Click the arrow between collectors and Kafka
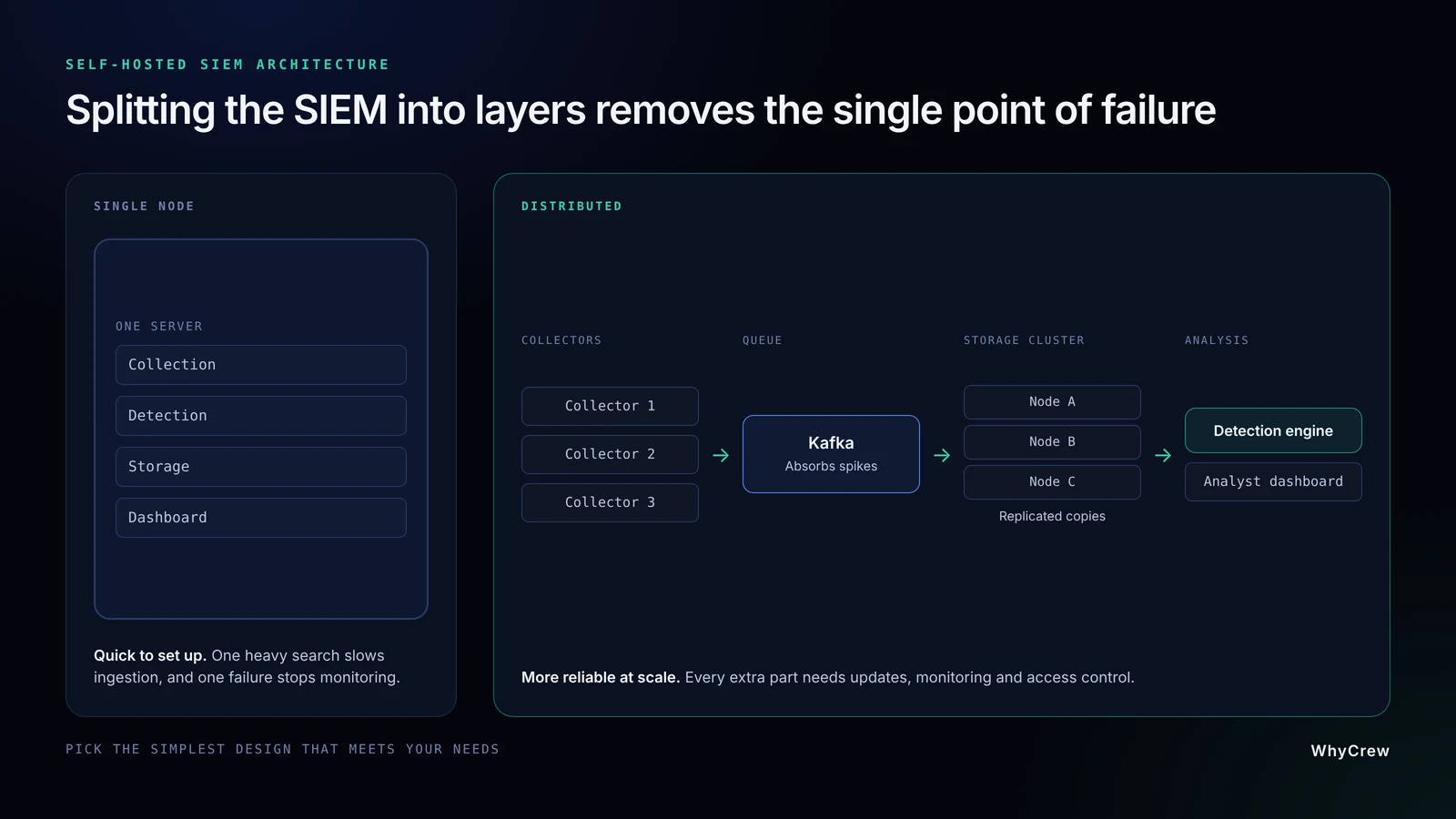The image size is (1456, 819). pyautogui.click(x=721, y=455)
